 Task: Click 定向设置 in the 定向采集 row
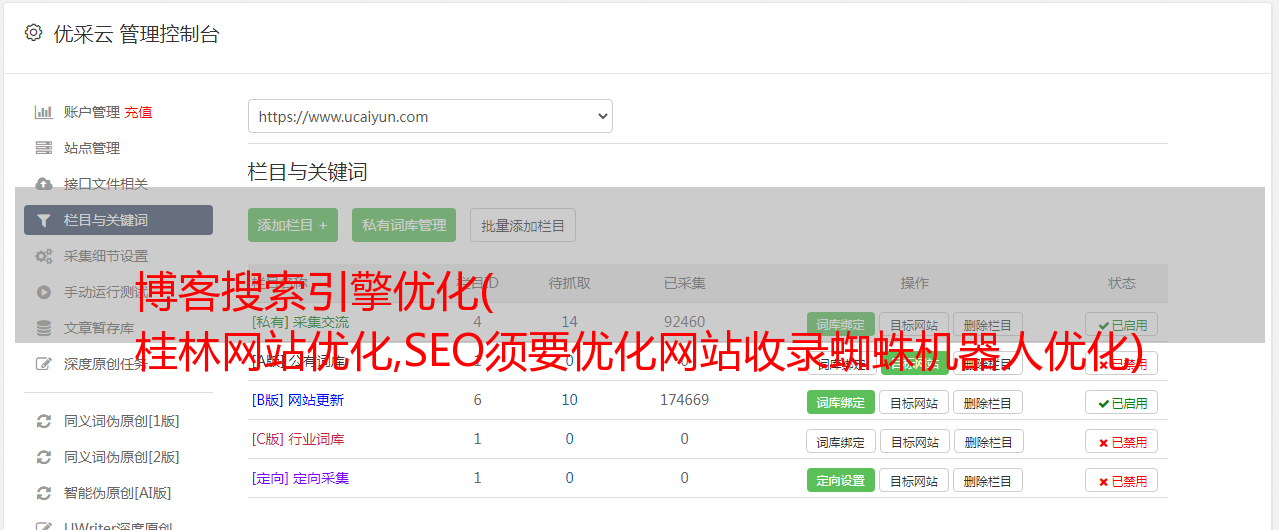[x=841, y=480]
